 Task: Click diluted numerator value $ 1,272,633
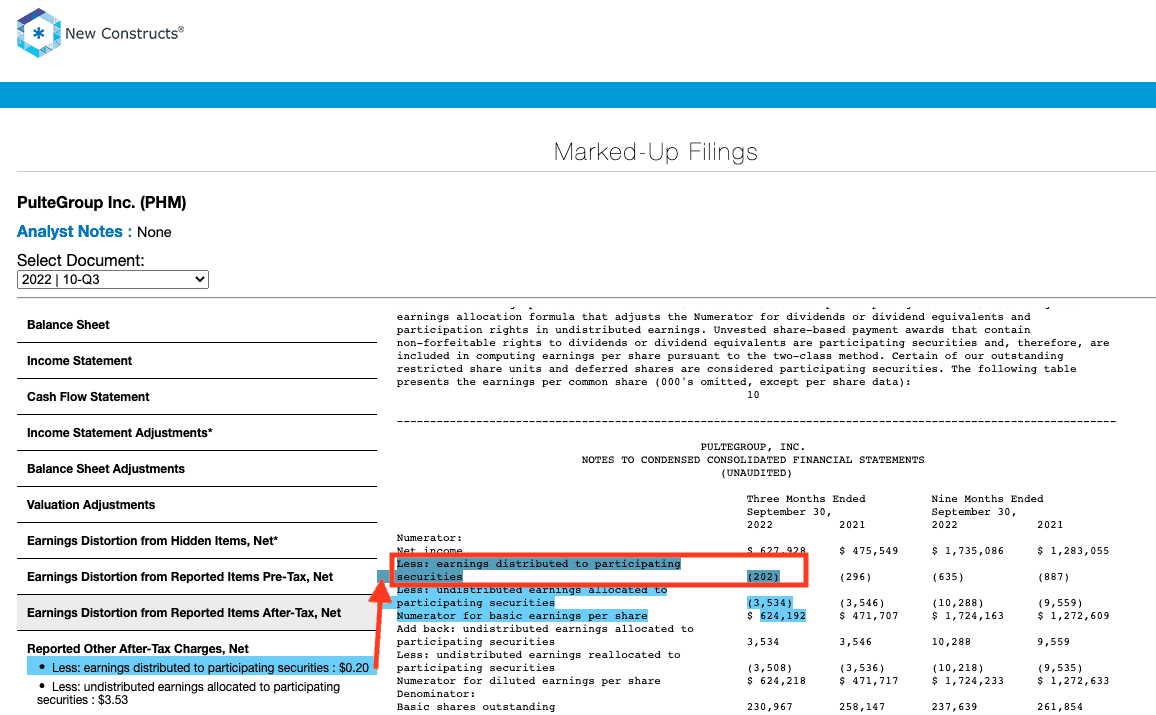[x=1073, y=680]
